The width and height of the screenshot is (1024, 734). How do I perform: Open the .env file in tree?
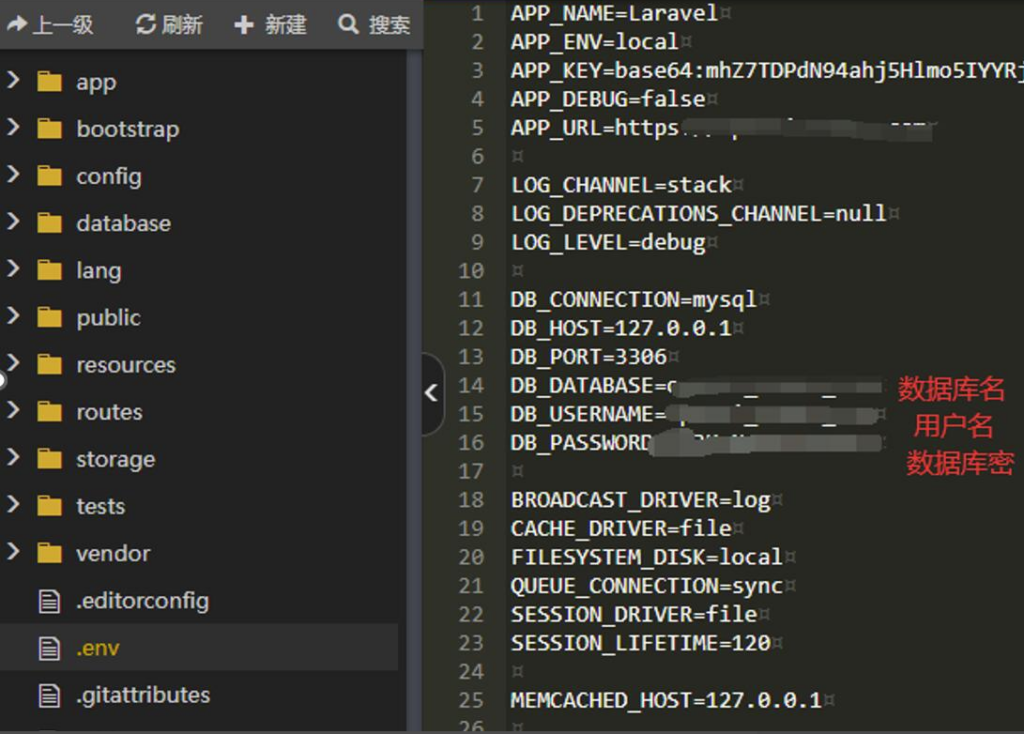(98, 648)
